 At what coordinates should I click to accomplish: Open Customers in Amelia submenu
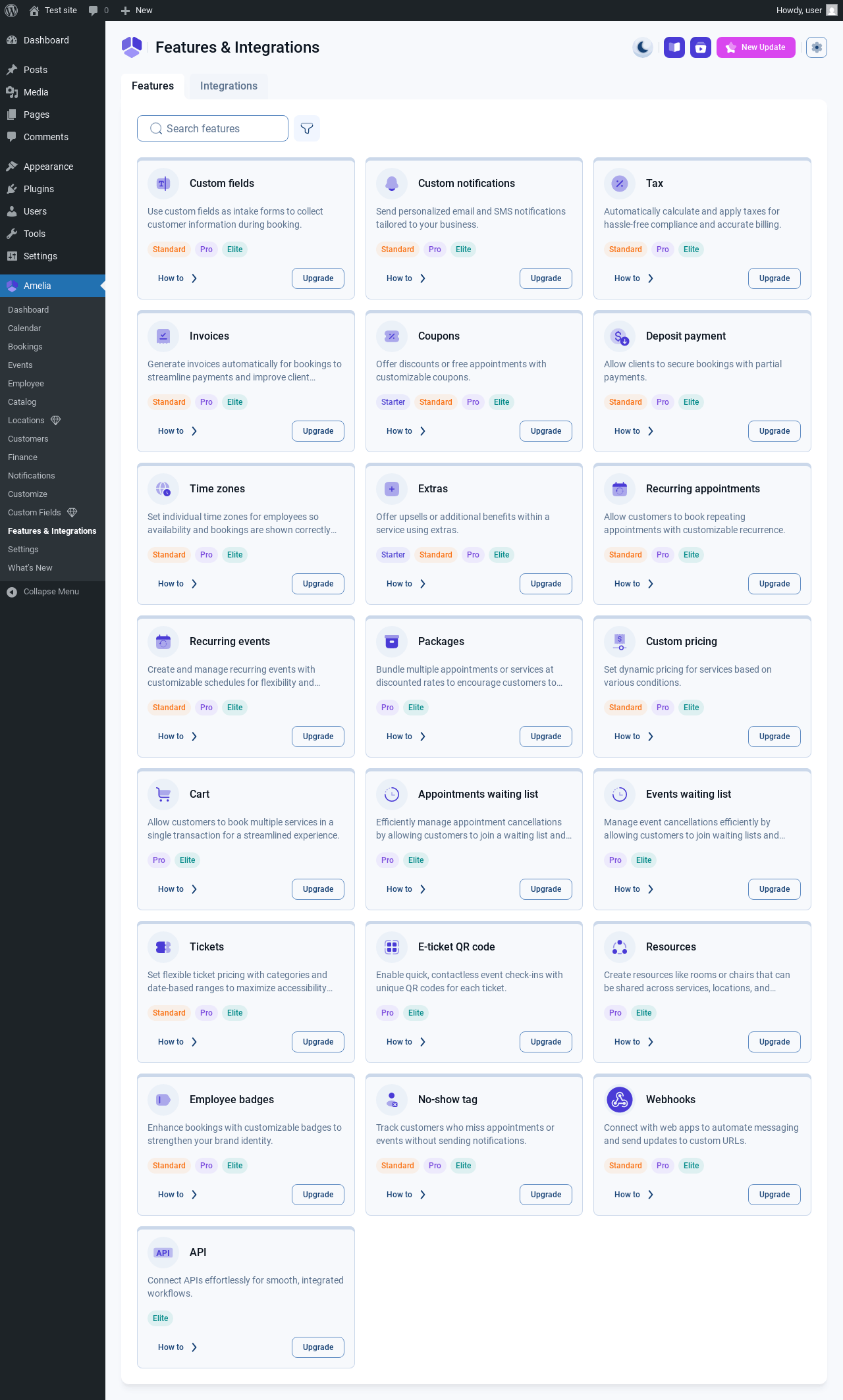click(28, 439)
